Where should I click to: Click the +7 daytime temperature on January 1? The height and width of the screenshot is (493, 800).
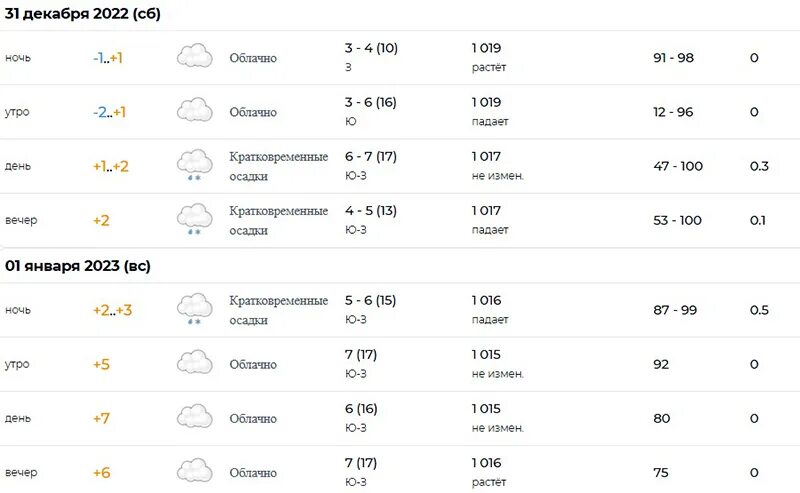tap(101, 418)
